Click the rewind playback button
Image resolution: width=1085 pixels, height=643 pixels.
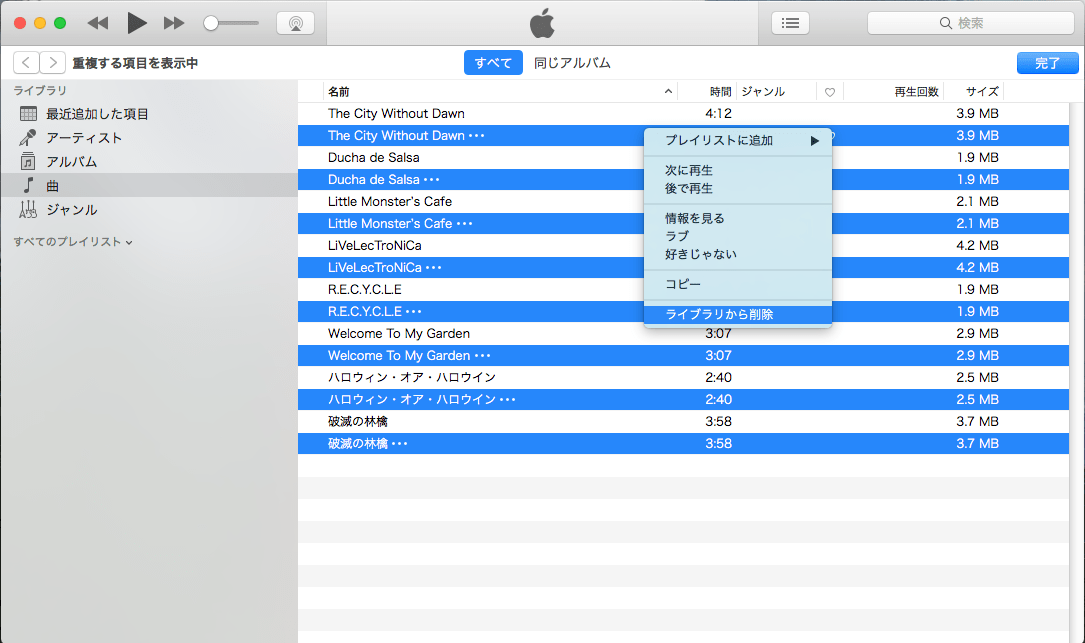click(x=98, y=23)
